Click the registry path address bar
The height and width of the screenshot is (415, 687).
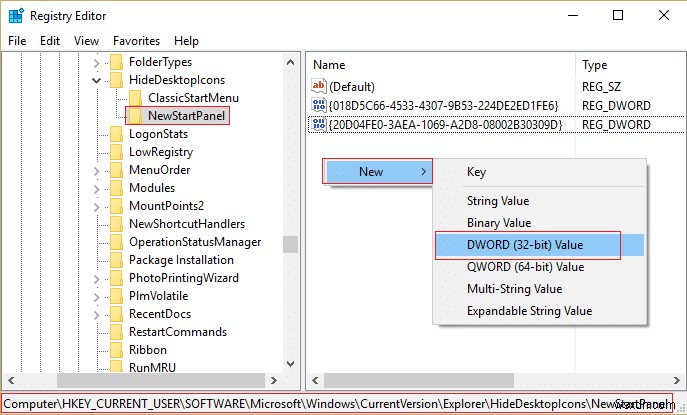coord(336,404)
